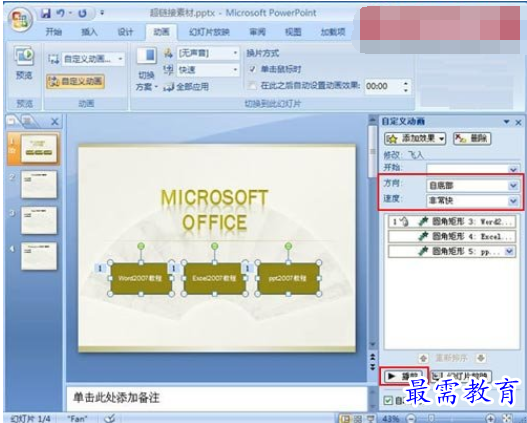Click the transition sound speaker icon
The height and width of the screenshot is (423, 527).
pyautogui.click(x=168, y=53)
